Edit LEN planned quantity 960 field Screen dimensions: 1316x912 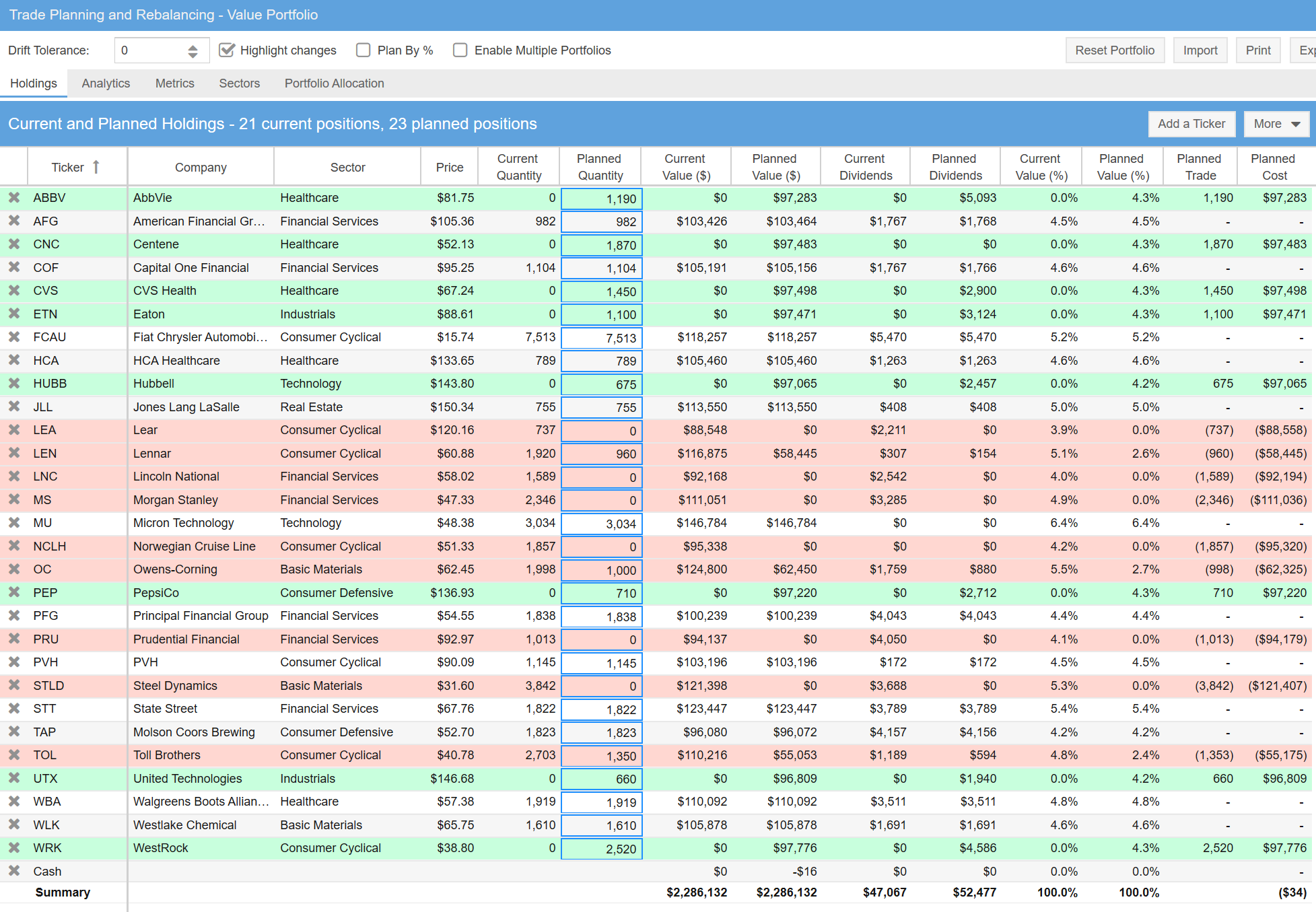pos(601,454)
